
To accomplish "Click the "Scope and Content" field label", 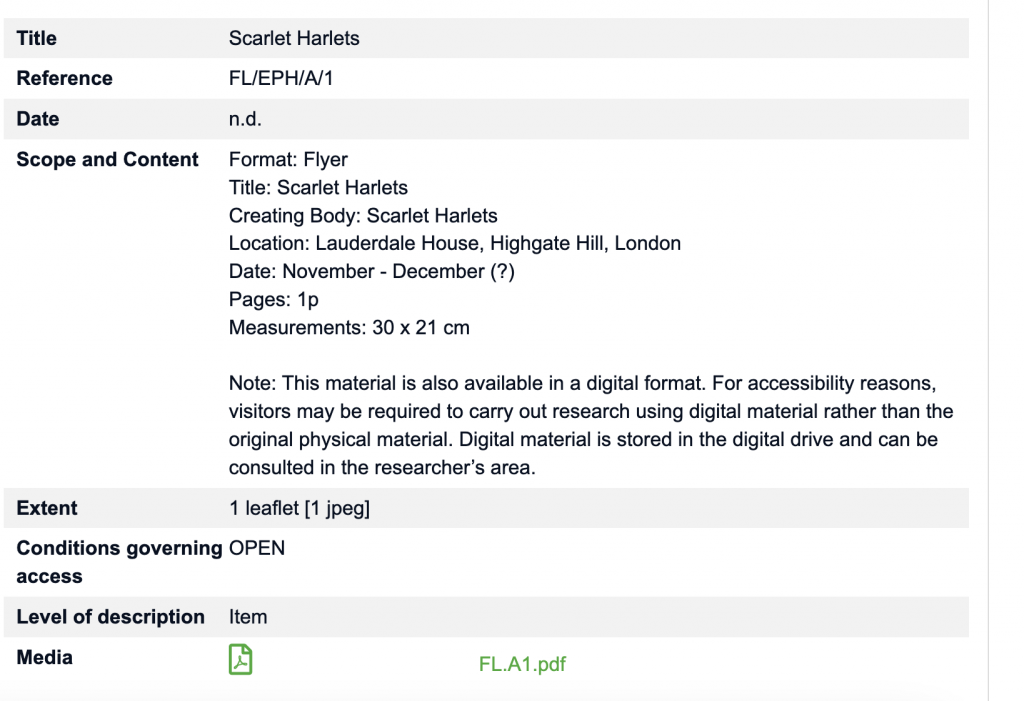I will tap(108, 160).
